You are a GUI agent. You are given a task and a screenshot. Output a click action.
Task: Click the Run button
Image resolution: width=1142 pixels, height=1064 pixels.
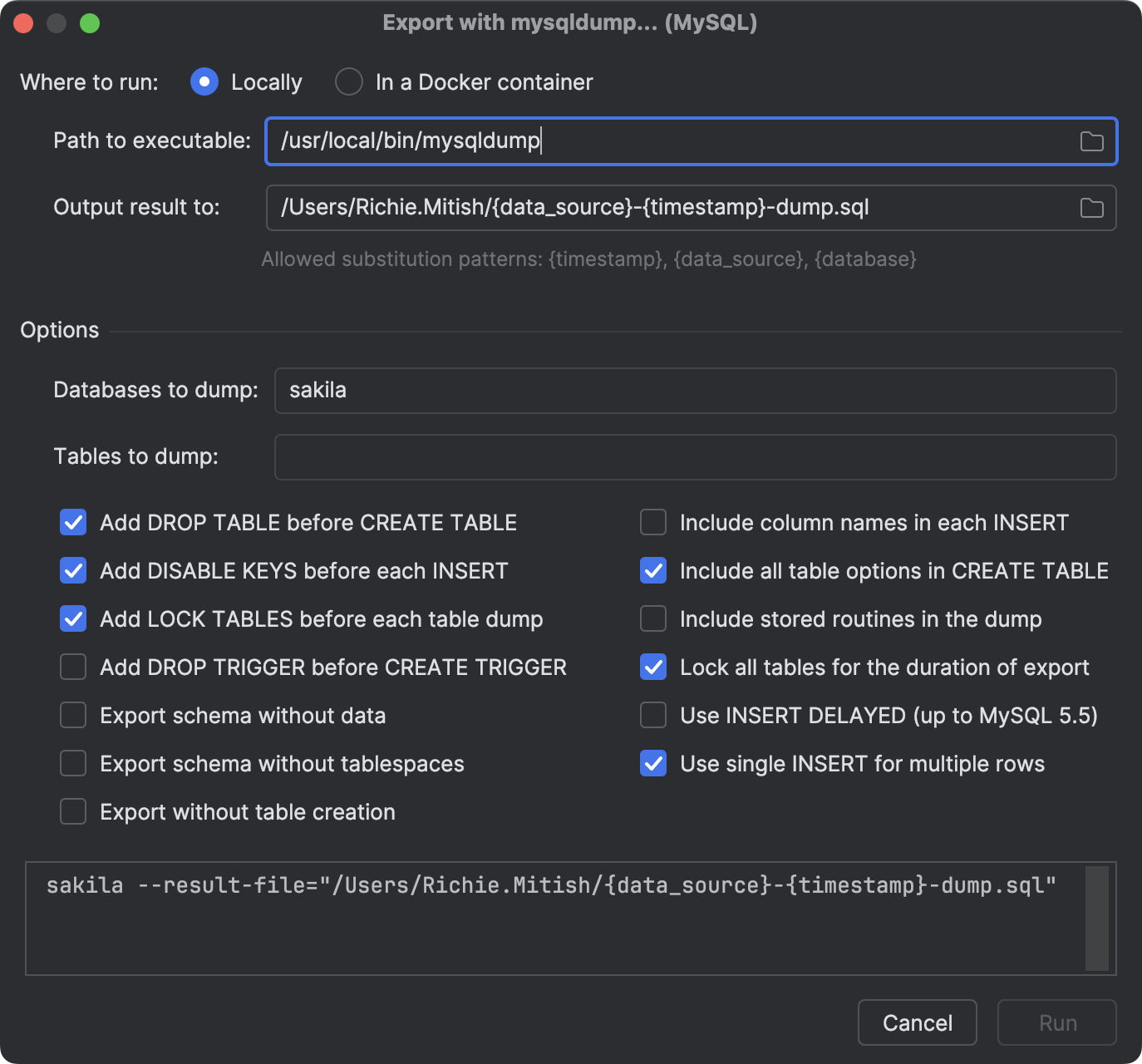point(1056,1022)
